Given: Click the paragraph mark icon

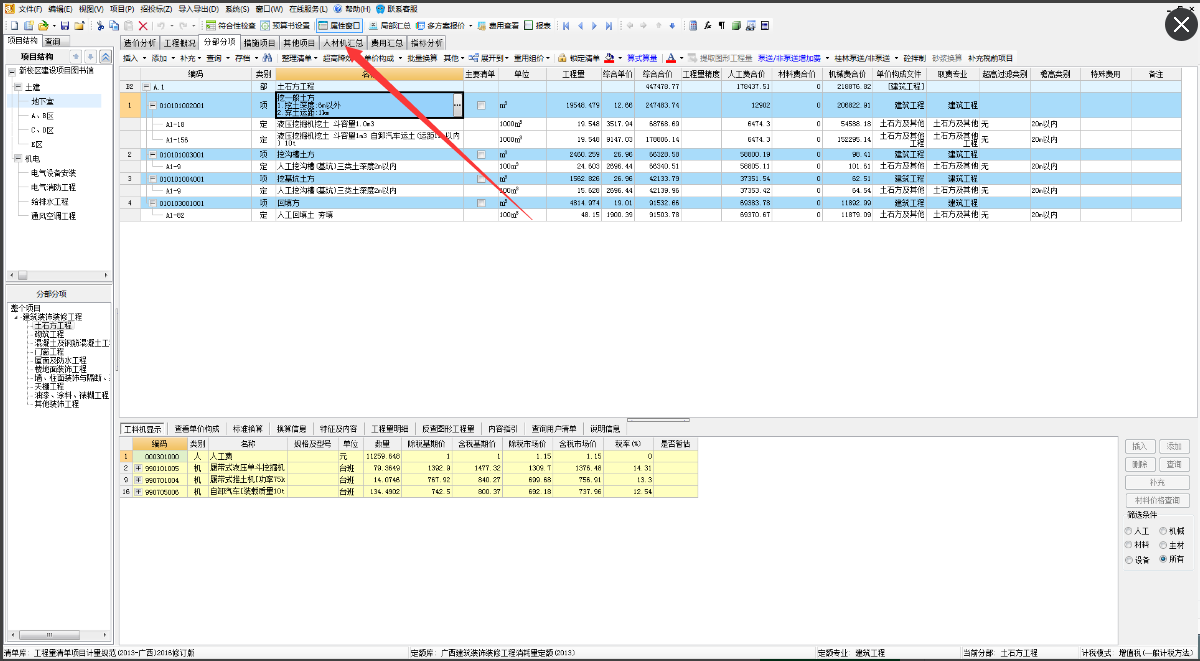Looking at the screenshot, I should [x=722, y=25].
